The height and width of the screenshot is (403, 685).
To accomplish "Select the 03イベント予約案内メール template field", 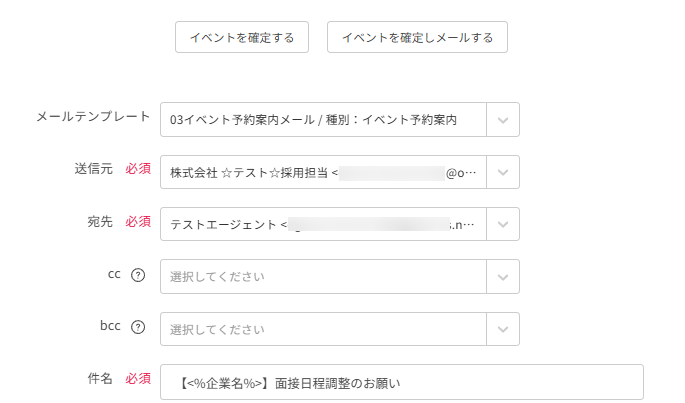I will 322,119.
